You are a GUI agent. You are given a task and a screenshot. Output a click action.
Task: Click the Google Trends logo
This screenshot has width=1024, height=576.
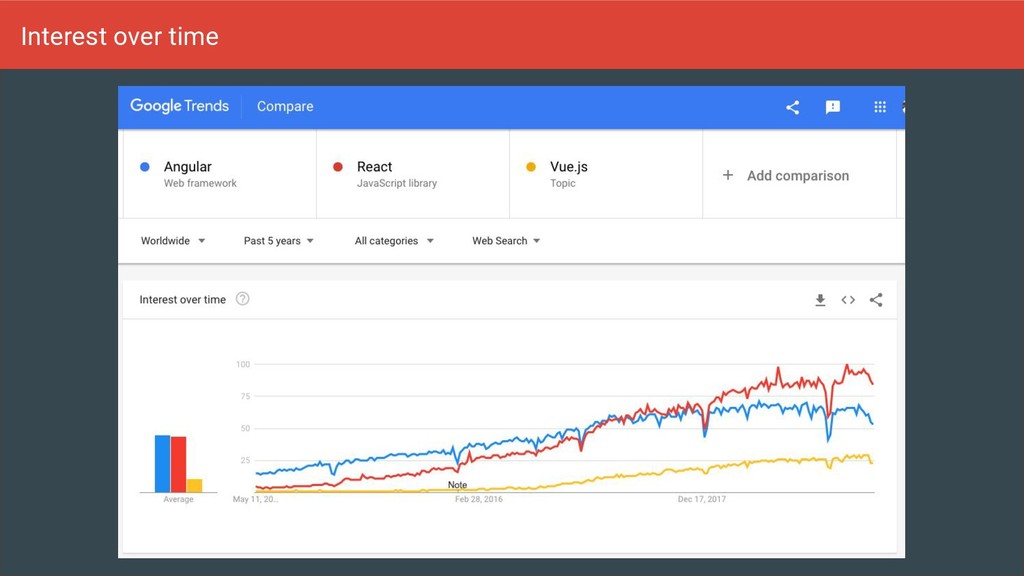(180, 106)
